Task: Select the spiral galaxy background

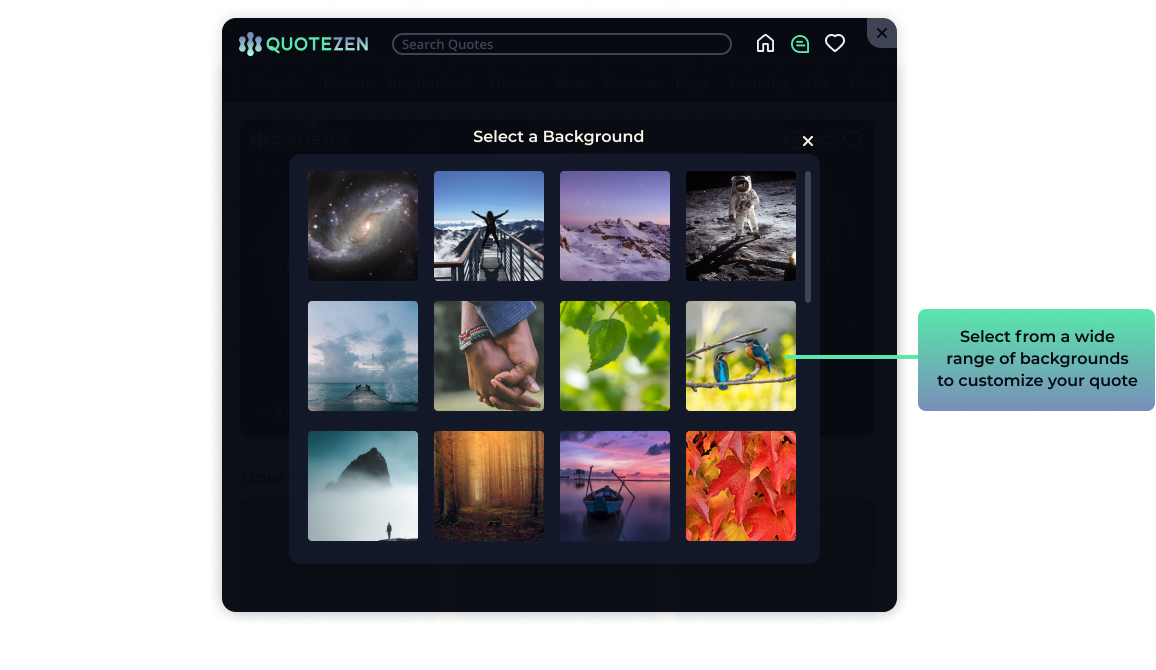Action: (x=363, y=226)
